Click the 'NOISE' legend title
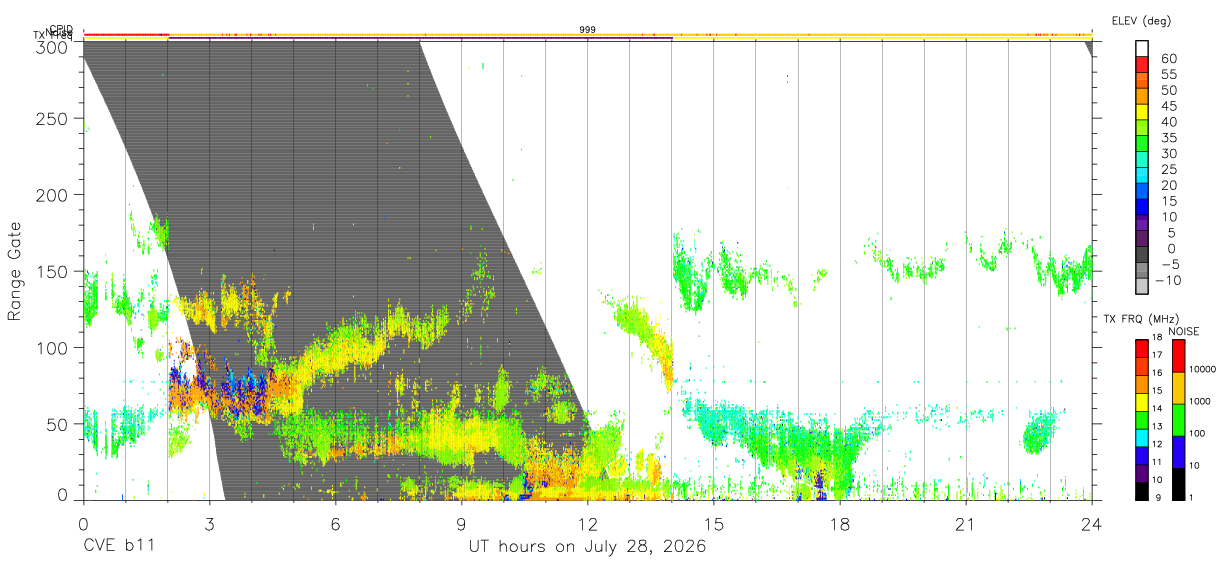Viewport: 1228px width, 567px height. tap(1183, 331)
